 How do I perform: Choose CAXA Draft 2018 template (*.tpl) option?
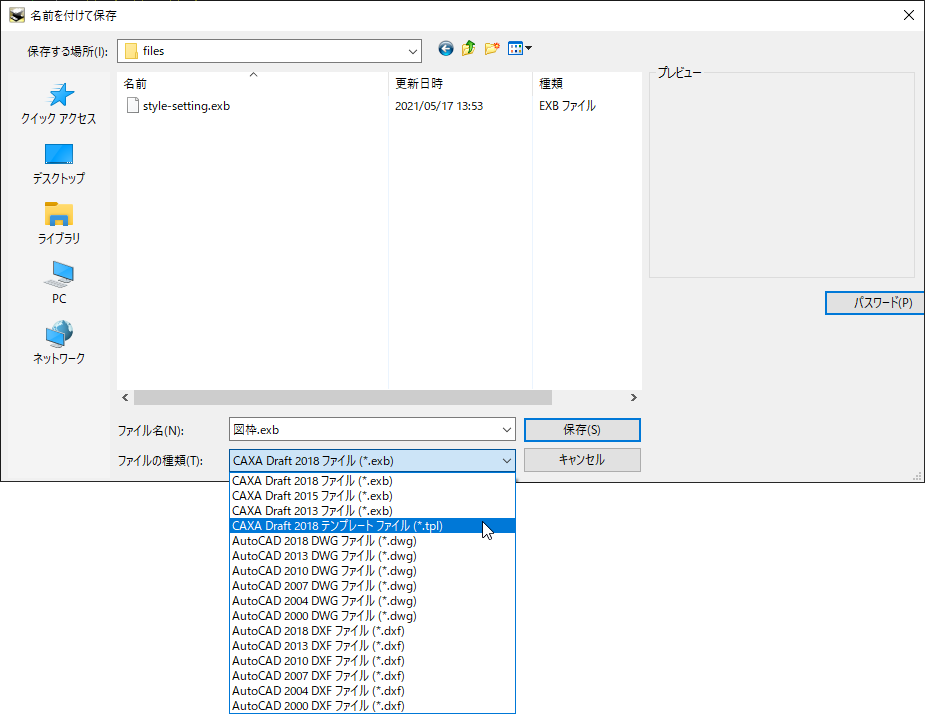click(x=337, y=526)
